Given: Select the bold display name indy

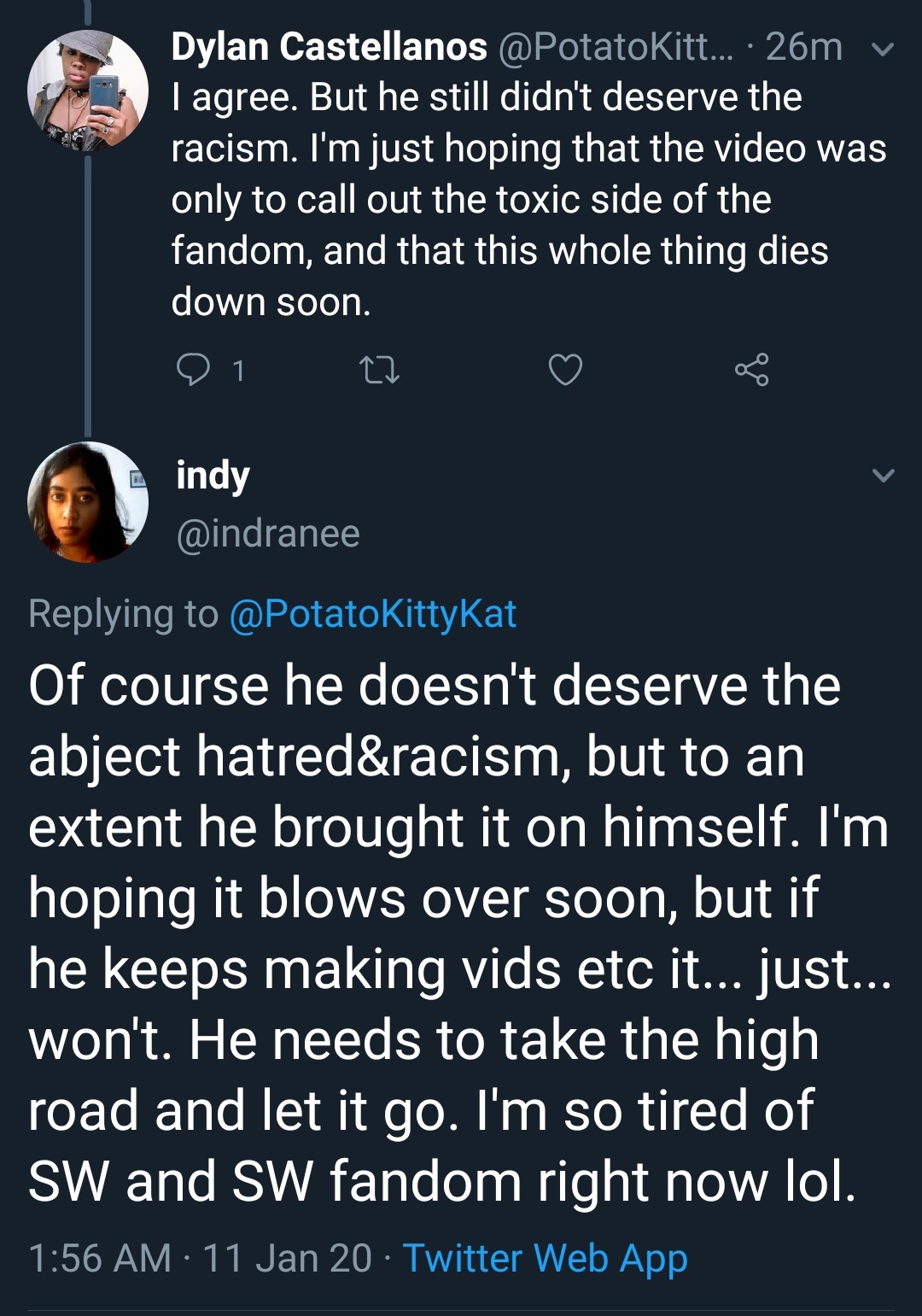Looking at the screenshot, I should [x=213, y=476].
